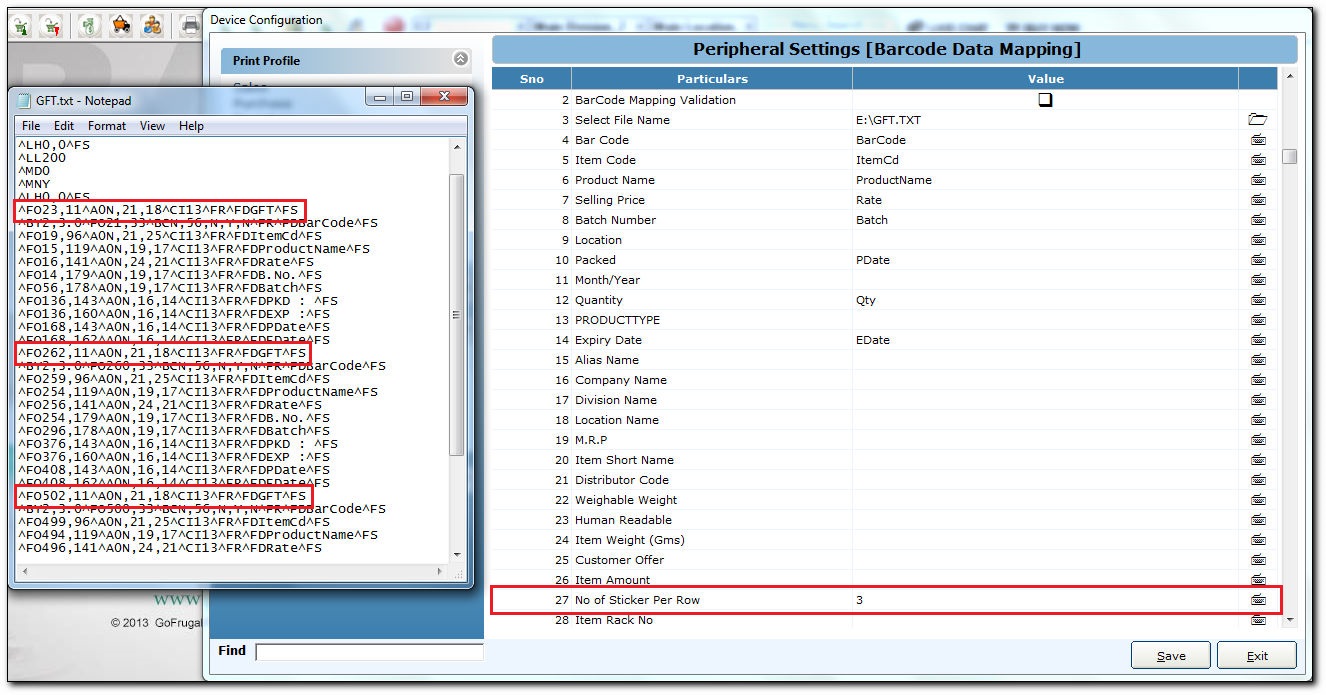Click keyboard icon in PRODUCTTYPE row
This screenshot has height=695, width=1326.
tap(1258, 320)
